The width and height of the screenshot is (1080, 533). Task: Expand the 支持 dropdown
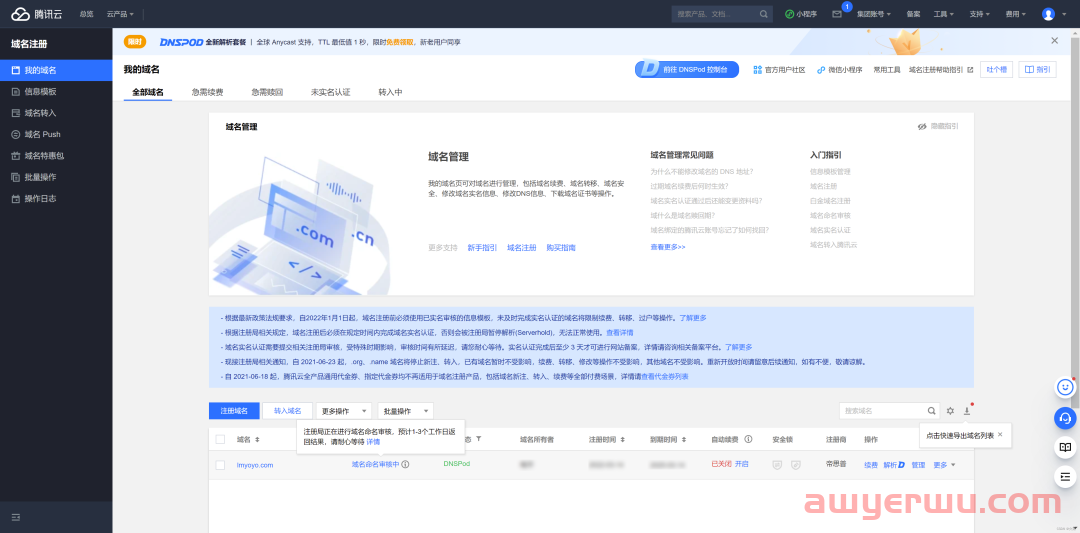[979, 14]
